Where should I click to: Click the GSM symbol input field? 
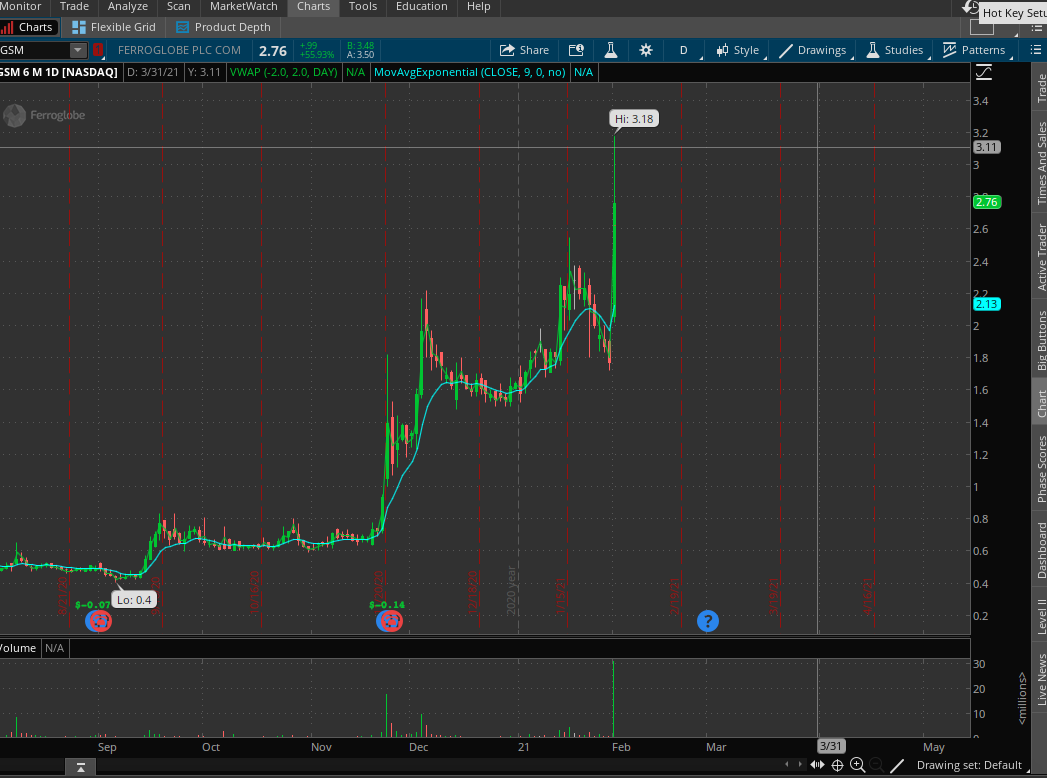click(x=35, y=50)
